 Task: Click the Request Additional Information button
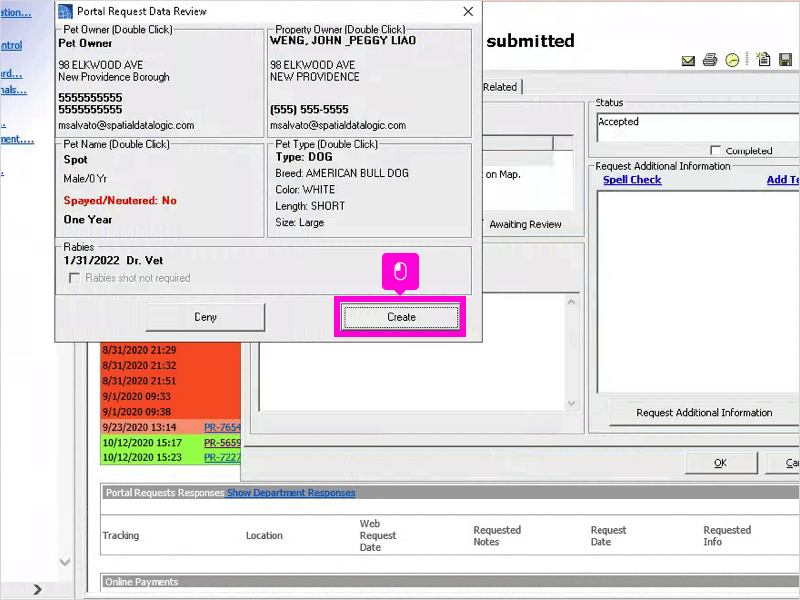click(x=704, y=413)
